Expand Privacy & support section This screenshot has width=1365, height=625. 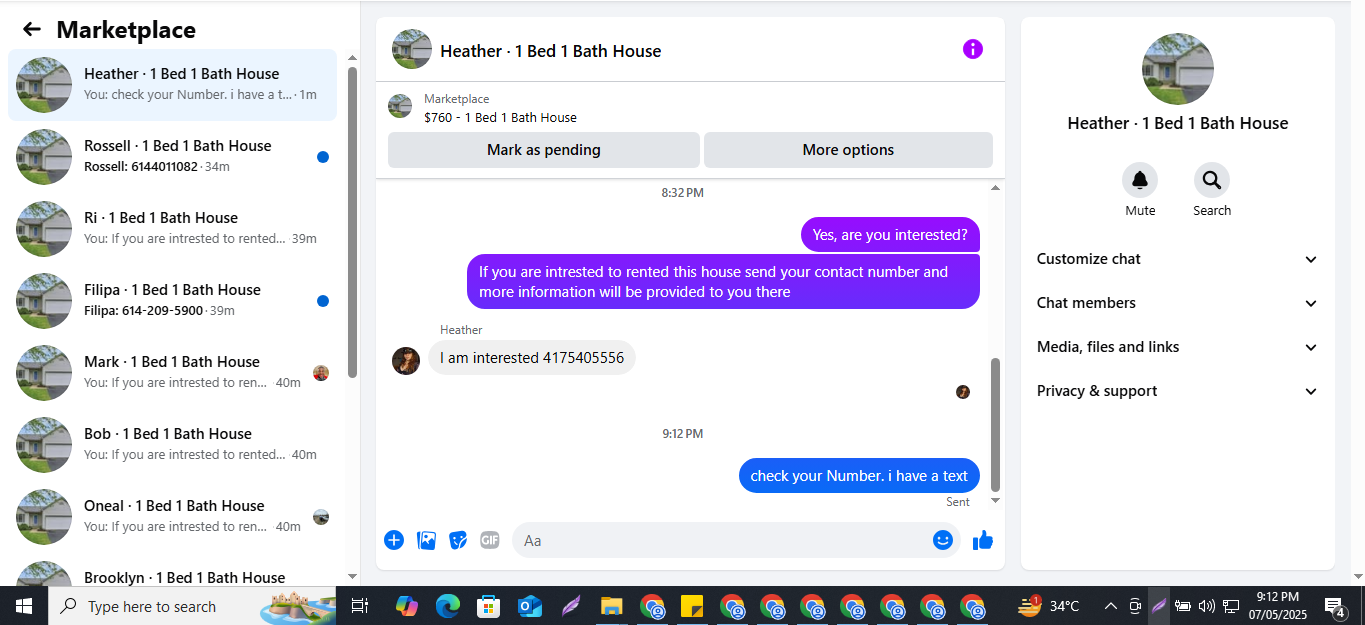[1177, 391]
